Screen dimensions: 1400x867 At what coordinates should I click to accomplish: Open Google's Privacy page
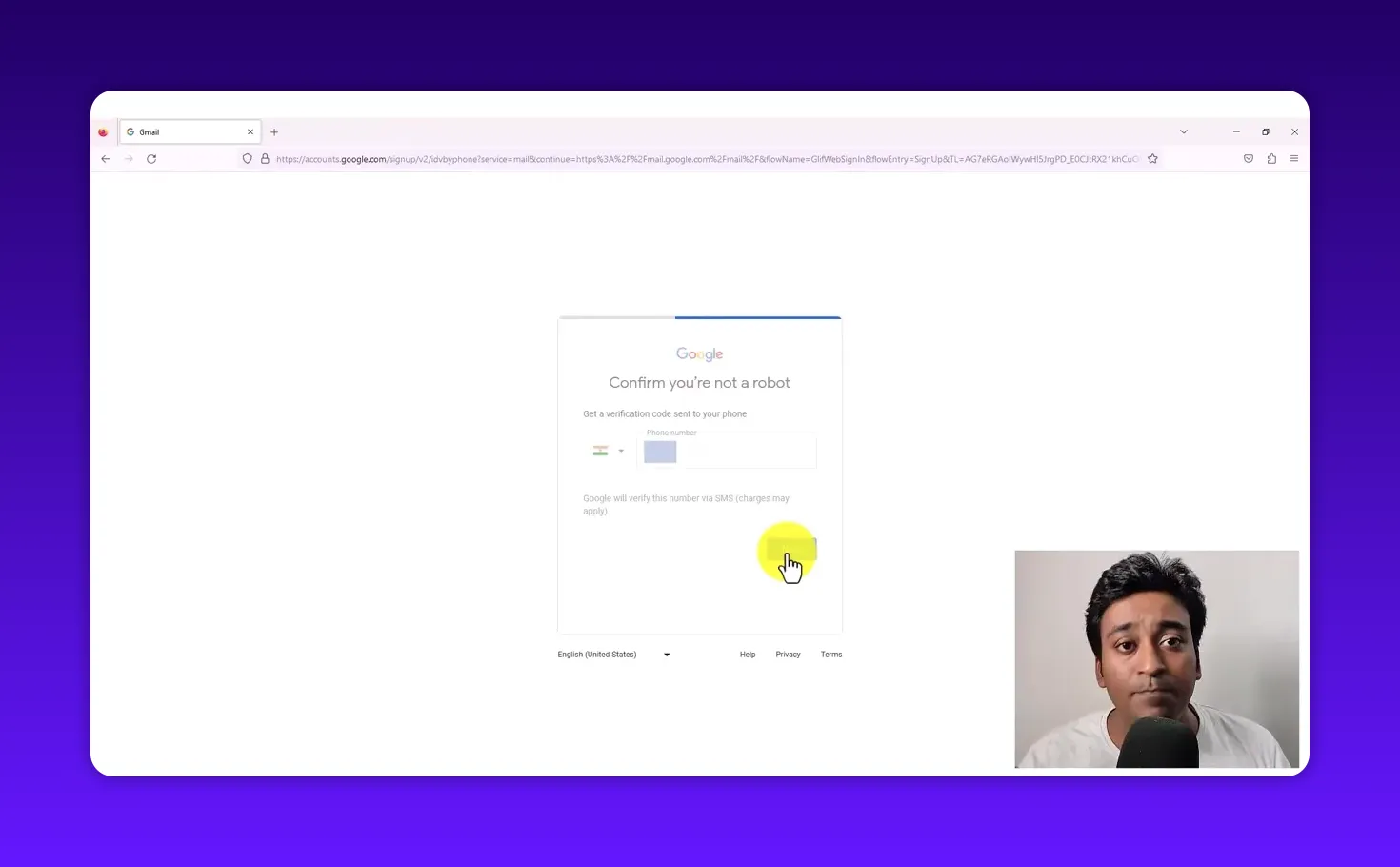788,655
